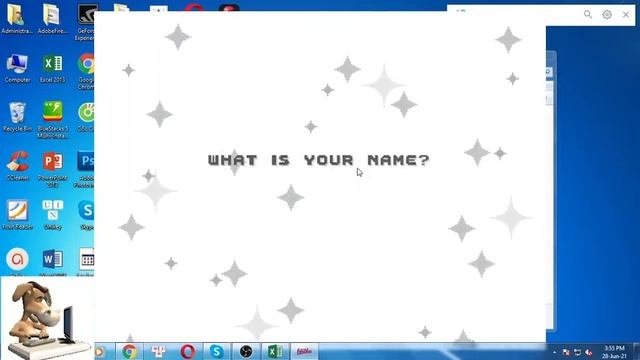Open the Action Center flag icon
640x360 pixels.
(566, 352)
